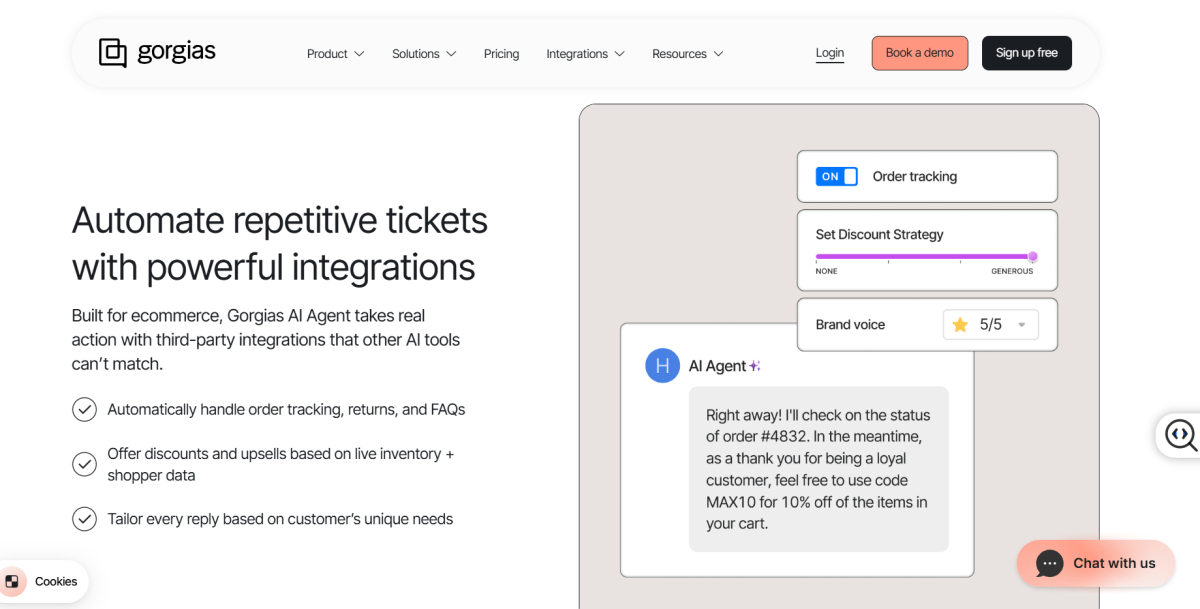Open the Brand voice 5/5 dropdown
This screenshot has width=1200, height=609.
(x=991, y=324)
